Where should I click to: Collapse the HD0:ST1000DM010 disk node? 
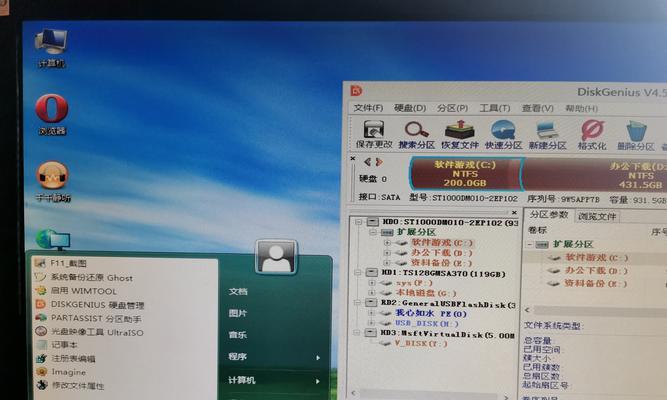(x=359, y=222)
